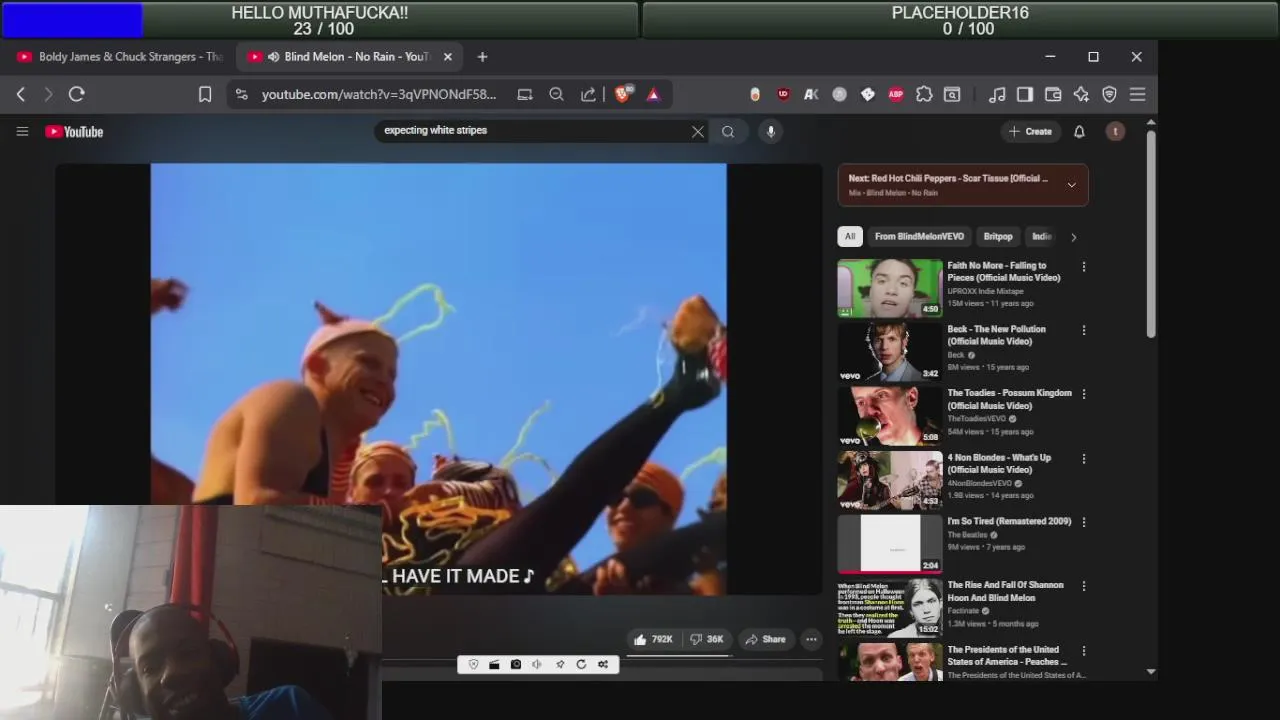Open options menu for I'm So Tired video
The image size is (1280, 720).
click(x=1083, y=522)
